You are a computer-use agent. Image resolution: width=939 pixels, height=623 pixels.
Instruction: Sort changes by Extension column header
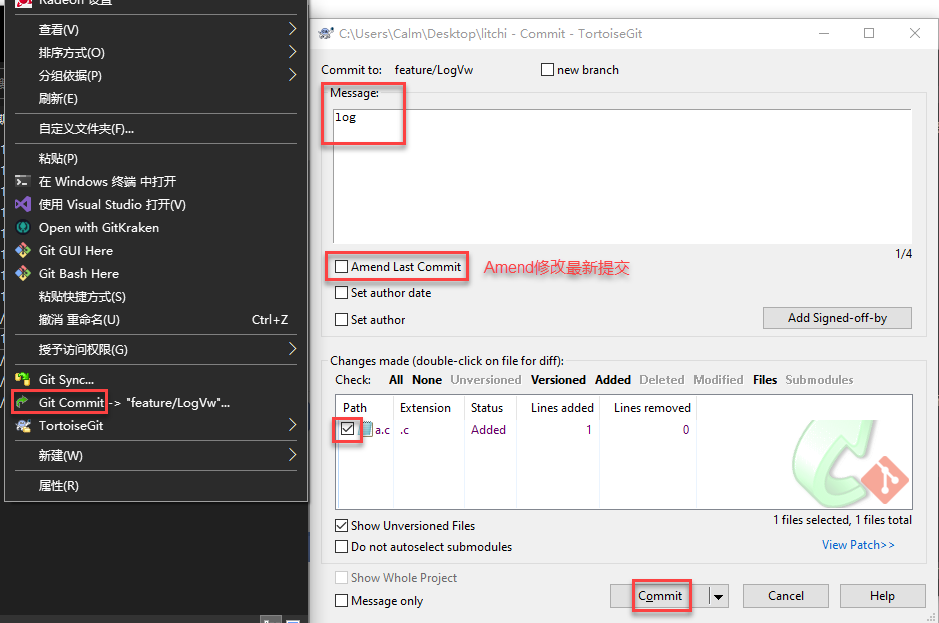(x=429, y=407)
